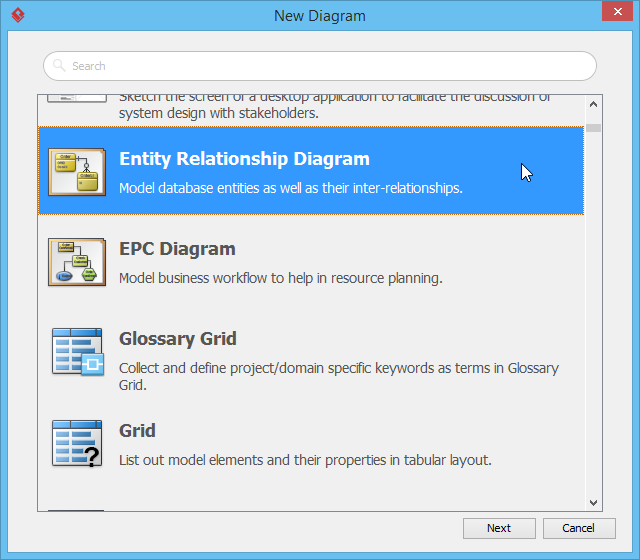
Task: Click the scrollbar up arrow
Action: tap(593, 104)
